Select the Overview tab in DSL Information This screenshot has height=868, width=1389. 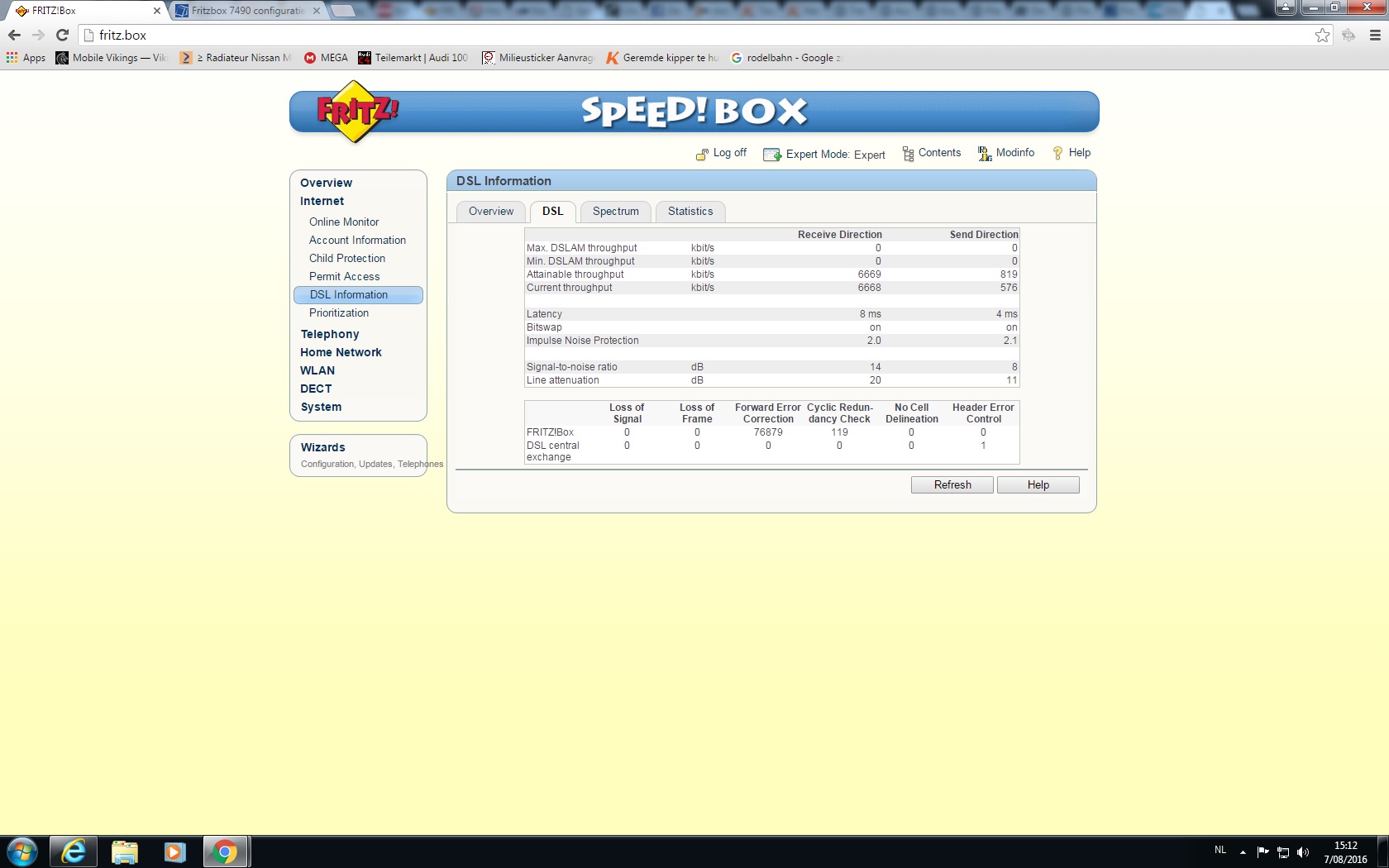491,212
